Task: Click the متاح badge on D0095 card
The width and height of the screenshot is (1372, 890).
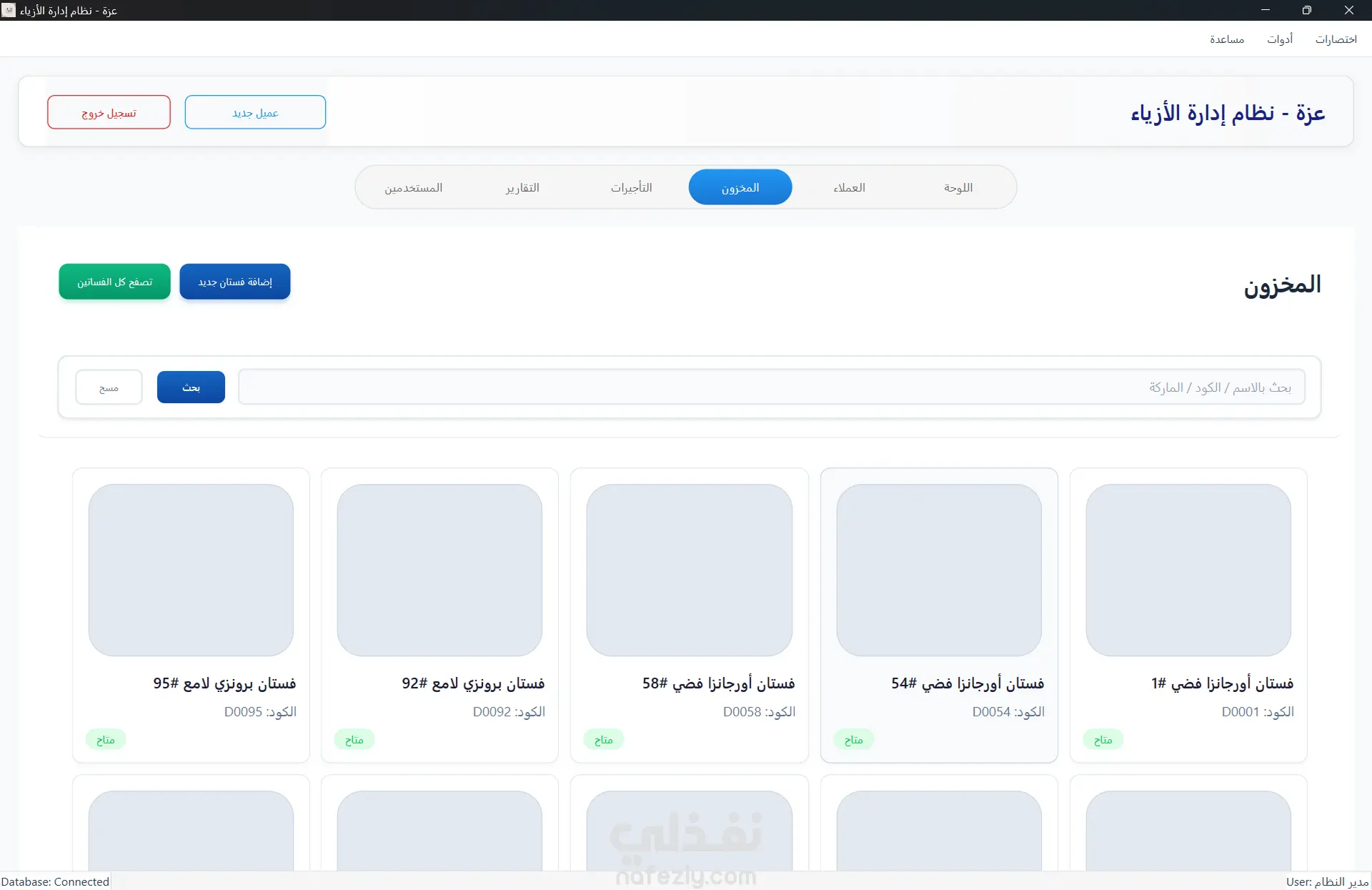Action: pyautogui.click(x=106, y=740)
